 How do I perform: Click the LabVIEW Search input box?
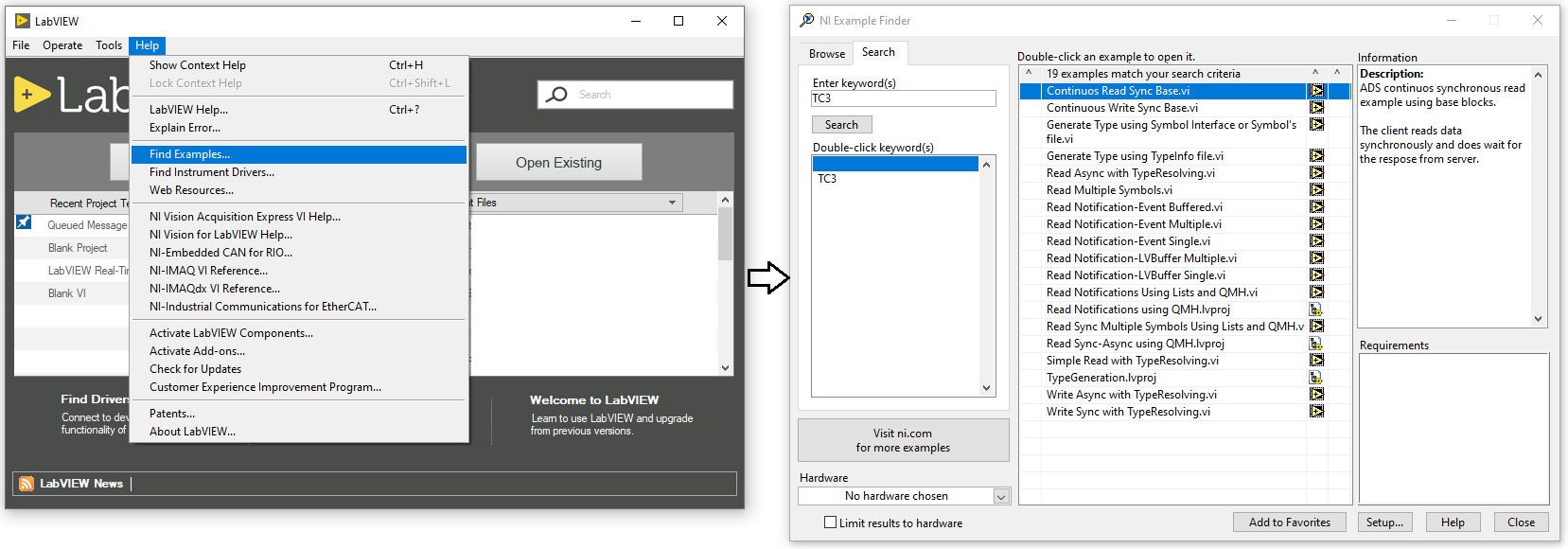(x=635, y=95)
